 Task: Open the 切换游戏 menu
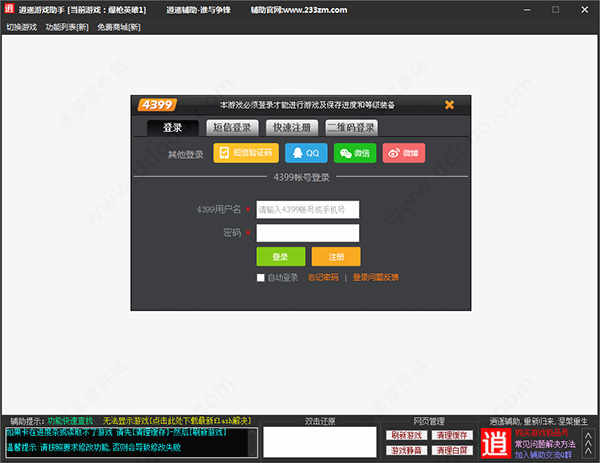(x=21, y=27)
